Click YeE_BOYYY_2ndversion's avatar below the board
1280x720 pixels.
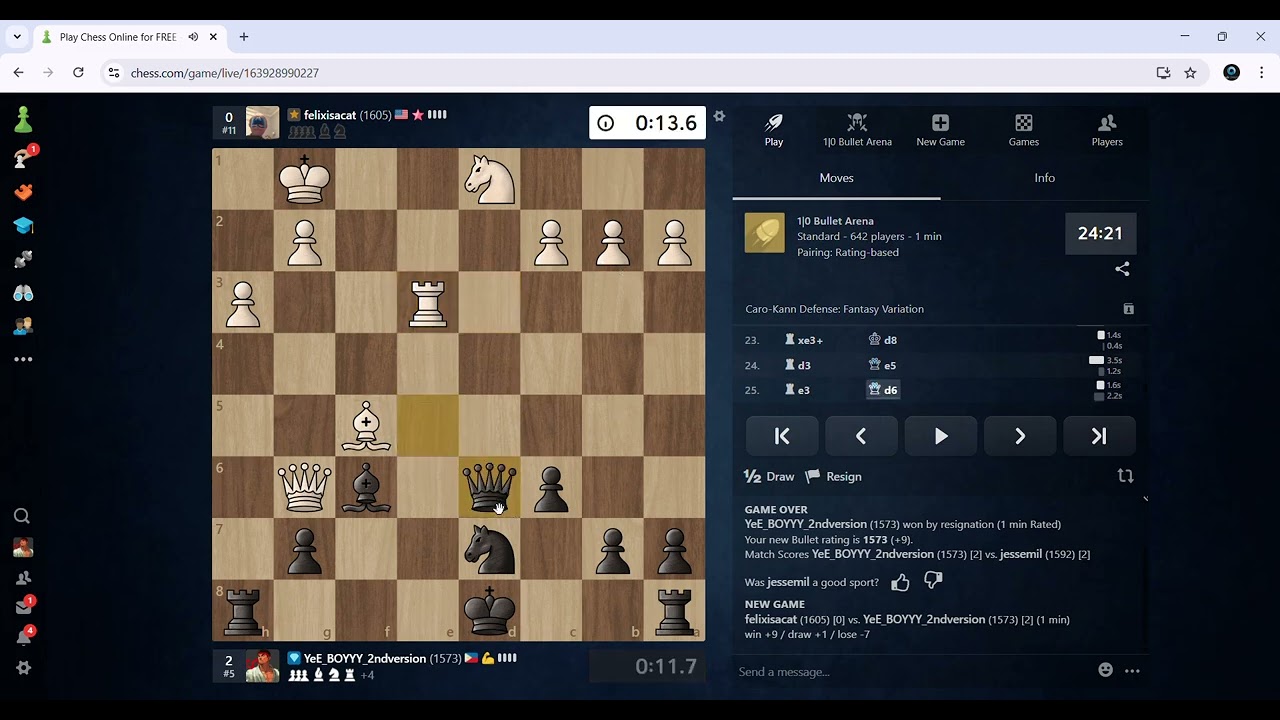tap(262, 666)
